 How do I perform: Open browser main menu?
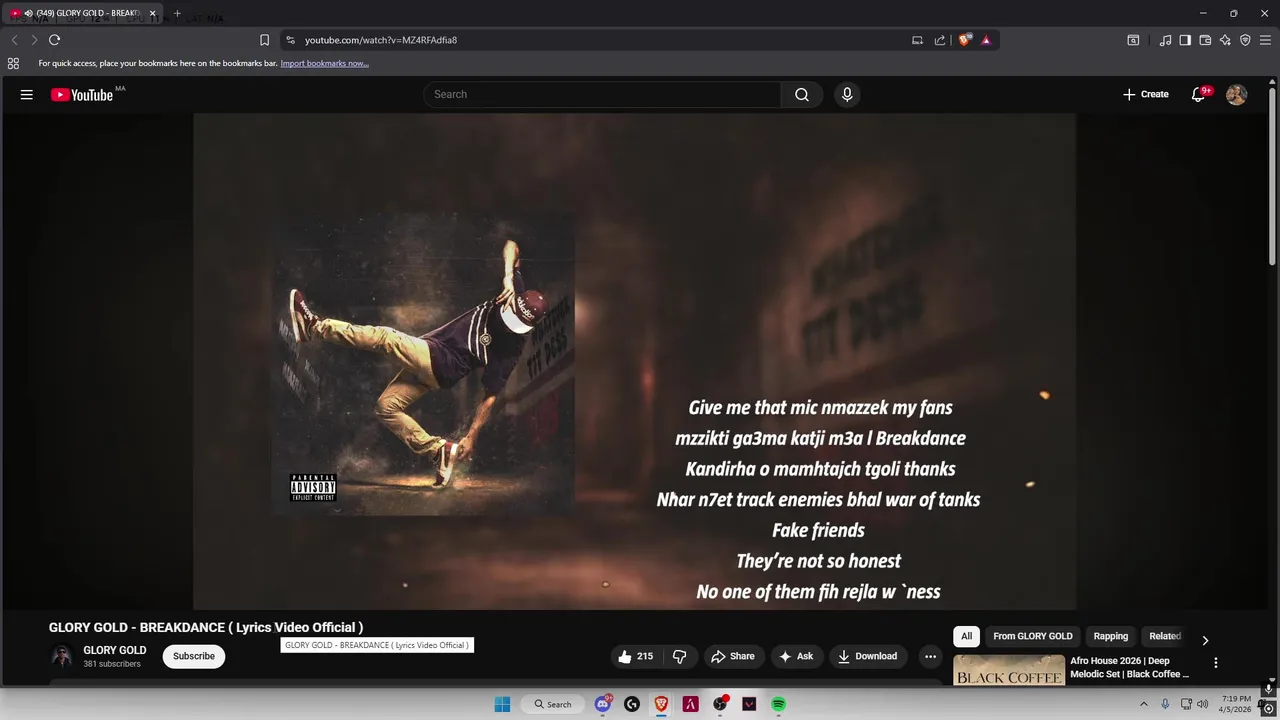1265,40
